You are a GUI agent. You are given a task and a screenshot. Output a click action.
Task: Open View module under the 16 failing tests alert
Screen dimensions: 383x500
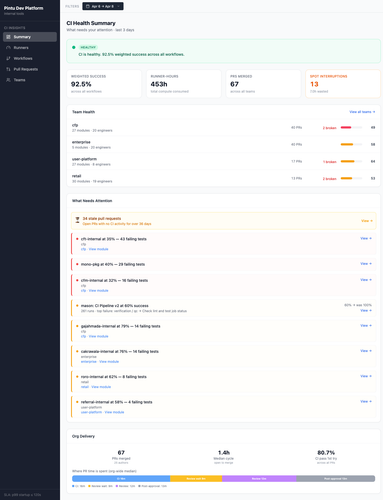coord(98,291)
